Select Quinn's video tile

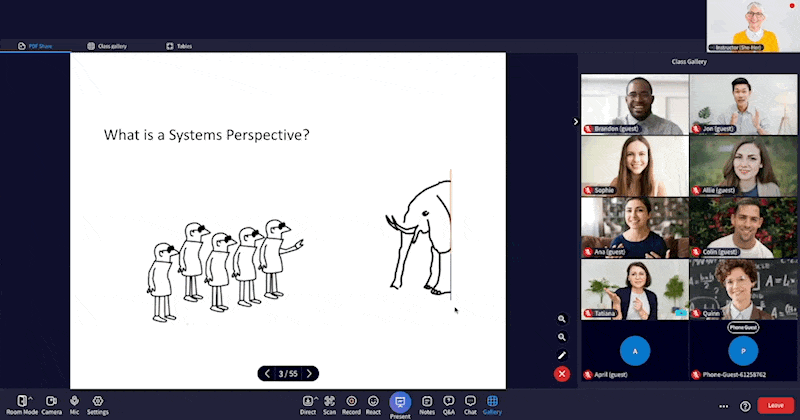[x=743, y=289]
